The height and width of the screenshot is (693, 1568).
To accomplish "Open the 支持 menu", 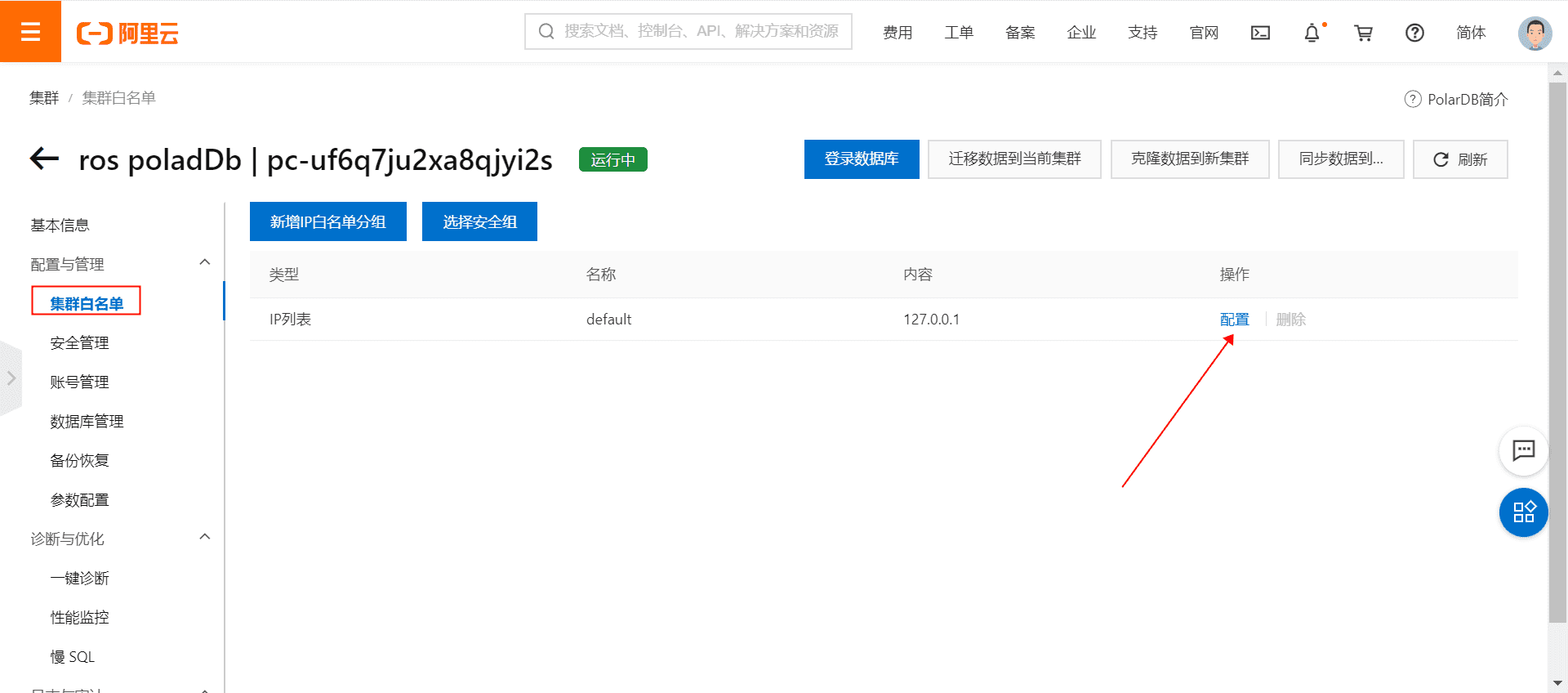I will (1143, 33).
